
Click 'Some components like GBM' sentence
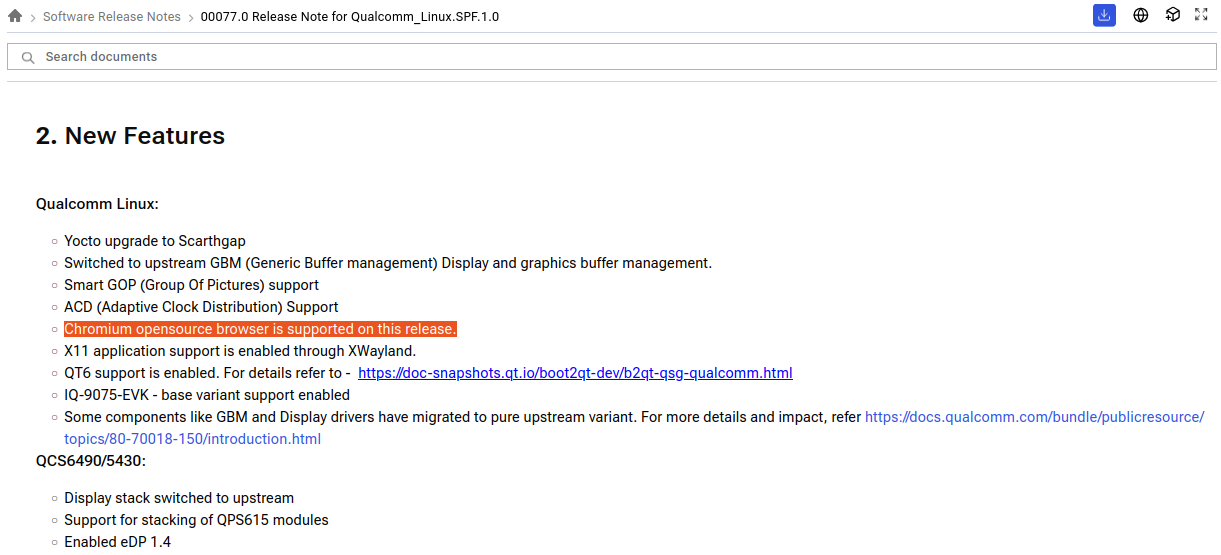(x=463, y=417)
